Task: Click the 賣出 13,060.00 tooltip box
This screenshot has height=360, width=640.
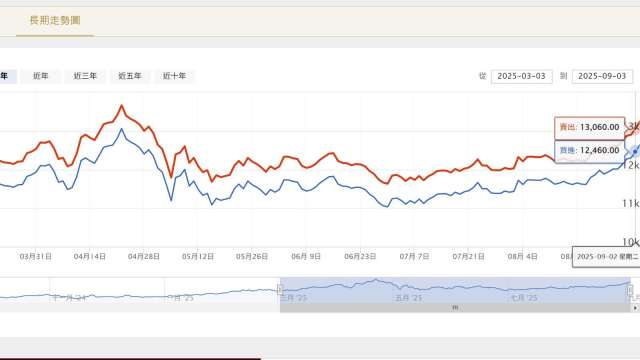Action: [x=589, y=128]
